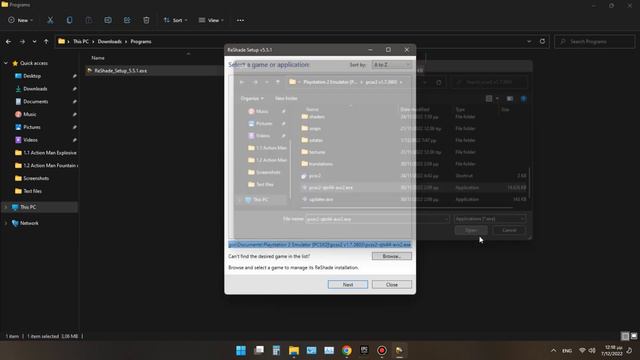
Task: Click Cancel in the file dialog
Action: tap(509, 230)
